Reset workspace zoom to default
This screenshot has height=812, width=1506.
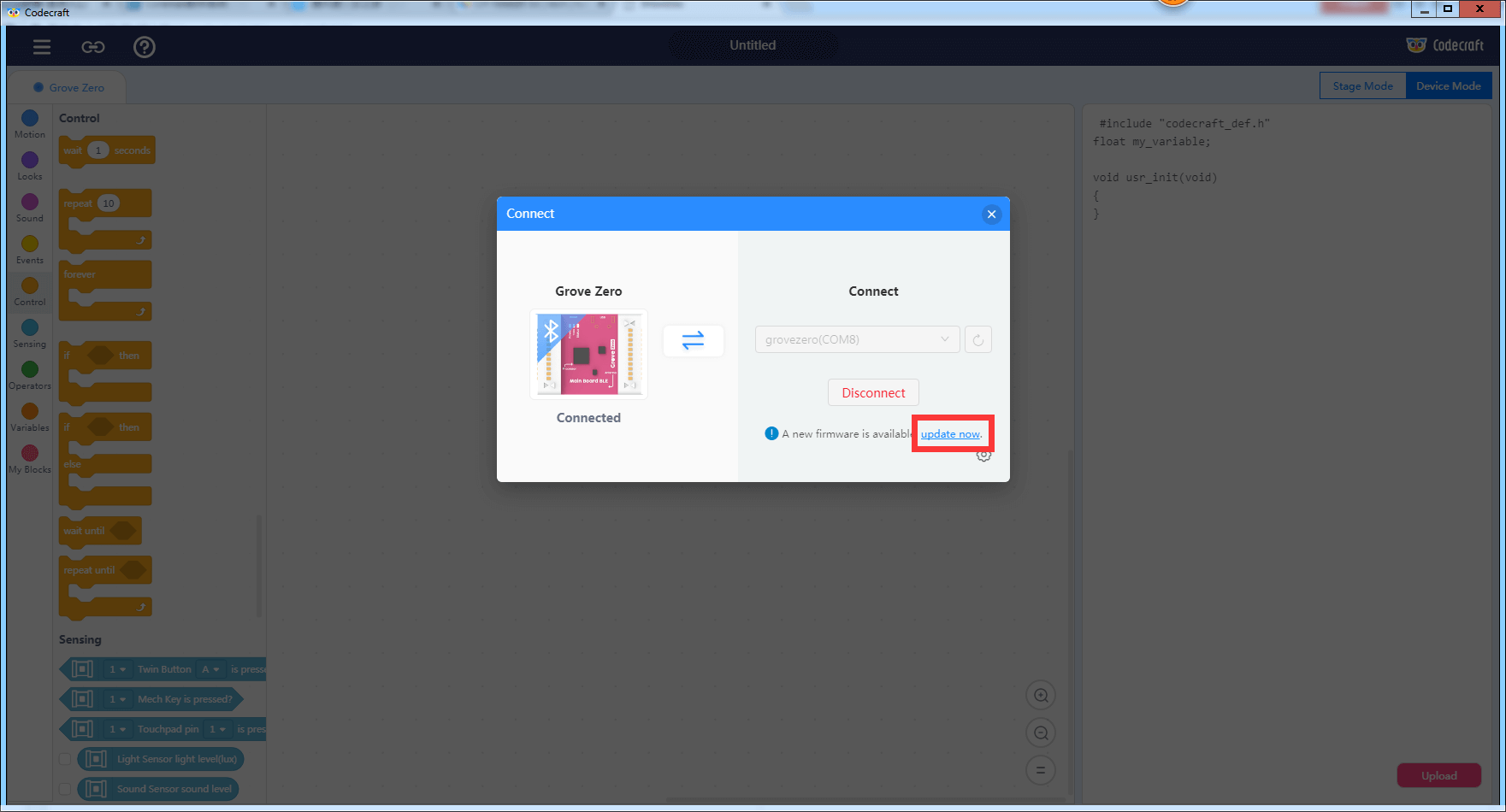click(x=1041, y=770)
